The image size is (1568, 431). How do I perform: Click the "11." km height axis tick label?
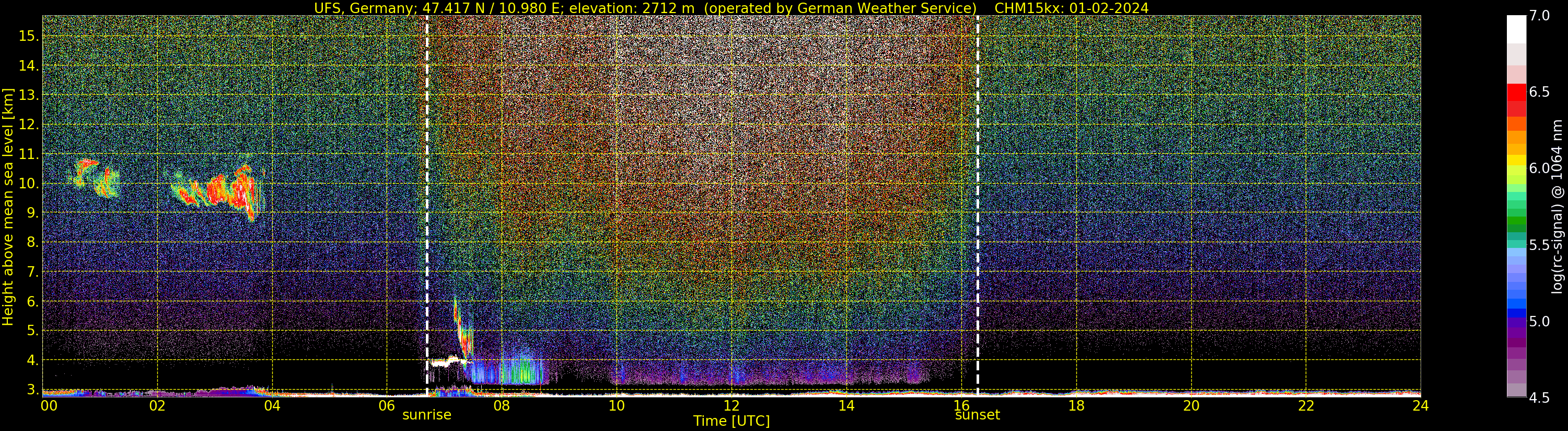click(29, 154)
